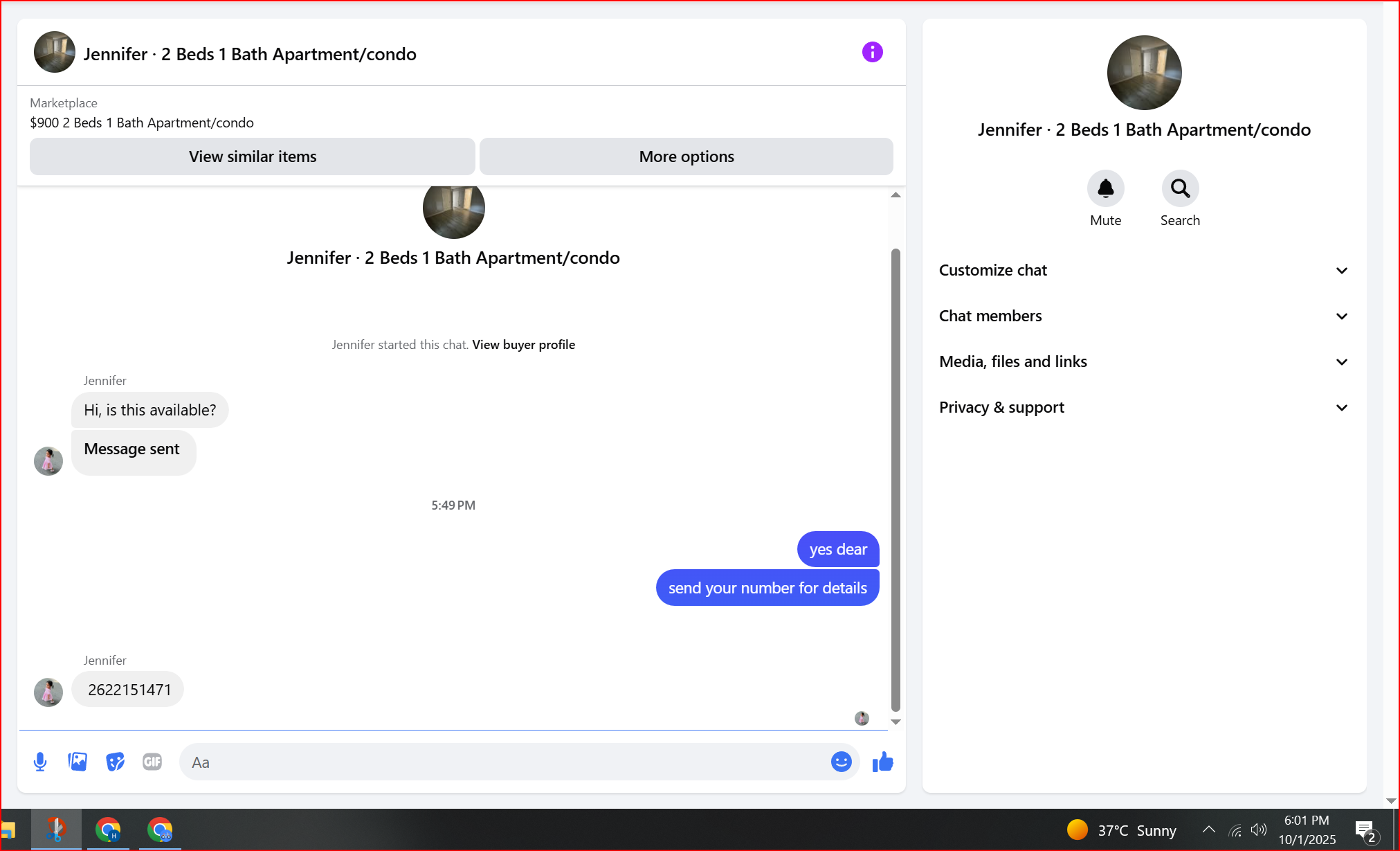Mute notifications with the bell icon
1400x851 pixels.
coord(1105,188)
